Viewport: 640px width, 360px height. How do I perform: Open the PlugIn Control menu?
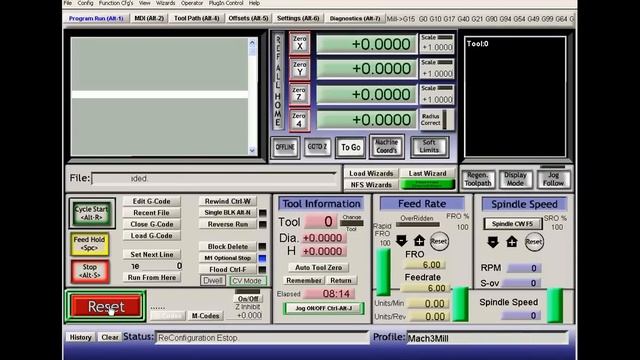[226, 3]
